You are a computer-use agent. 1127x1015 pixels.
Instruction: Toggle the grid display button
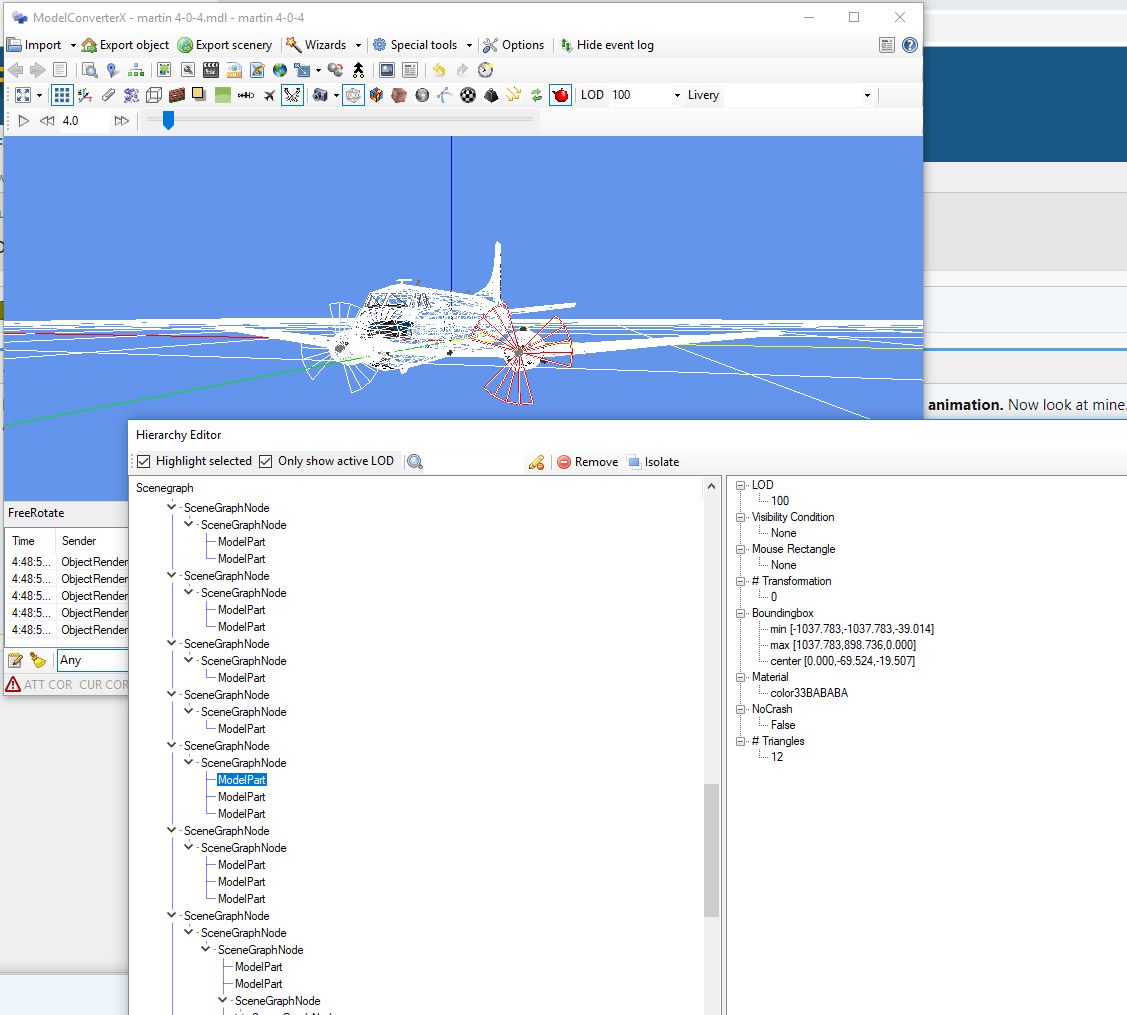tap(62, 95)
